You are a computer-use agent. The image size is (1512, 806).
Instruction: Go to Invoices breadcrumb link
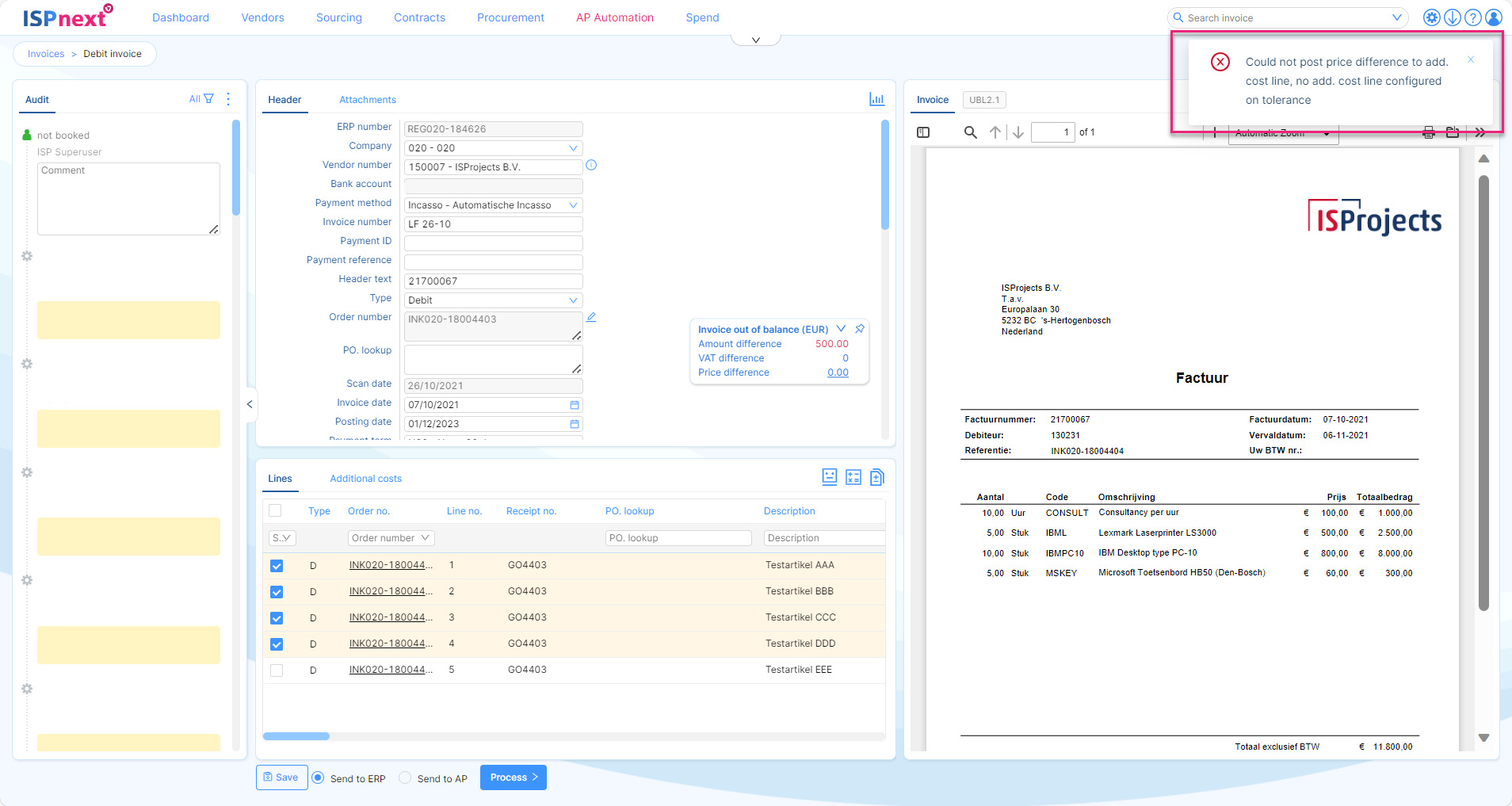click(46, 54)
